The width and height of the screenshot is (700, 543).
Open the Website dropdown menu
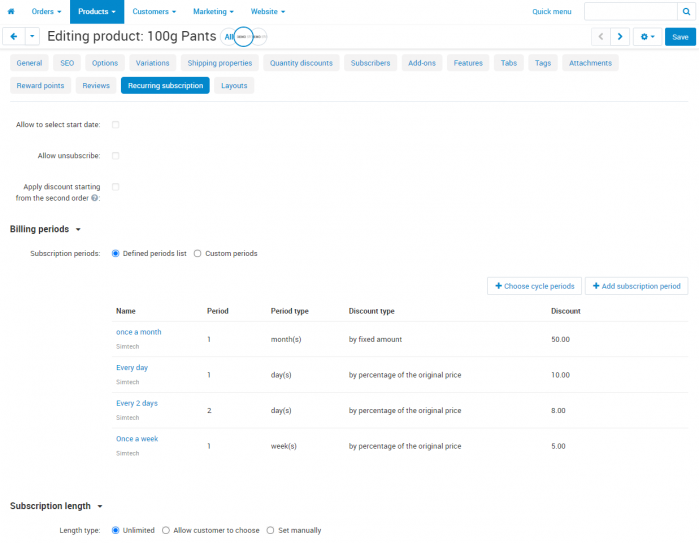click(x=267, y=12)
